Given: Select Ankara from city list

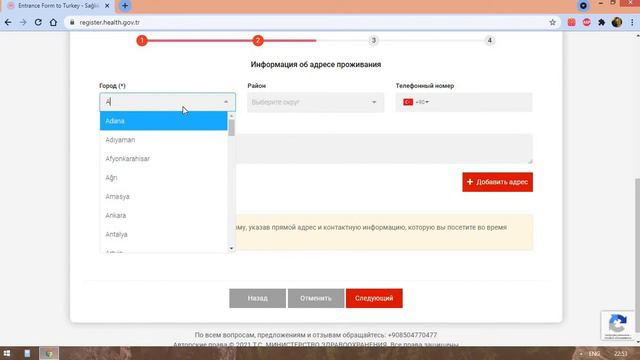Looking at the screenshot, I should (x=164, y=215).
